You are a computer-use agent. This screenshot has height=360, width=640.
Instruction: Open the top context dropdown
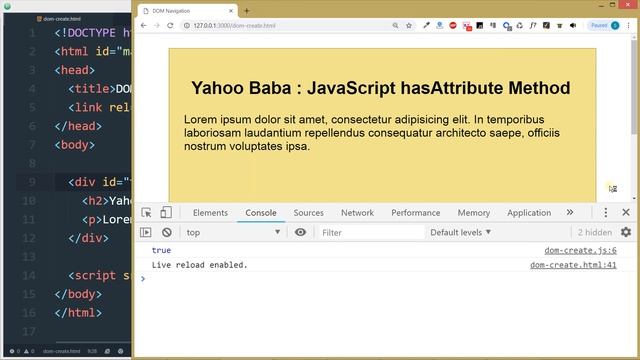click(x=233, y=232)
